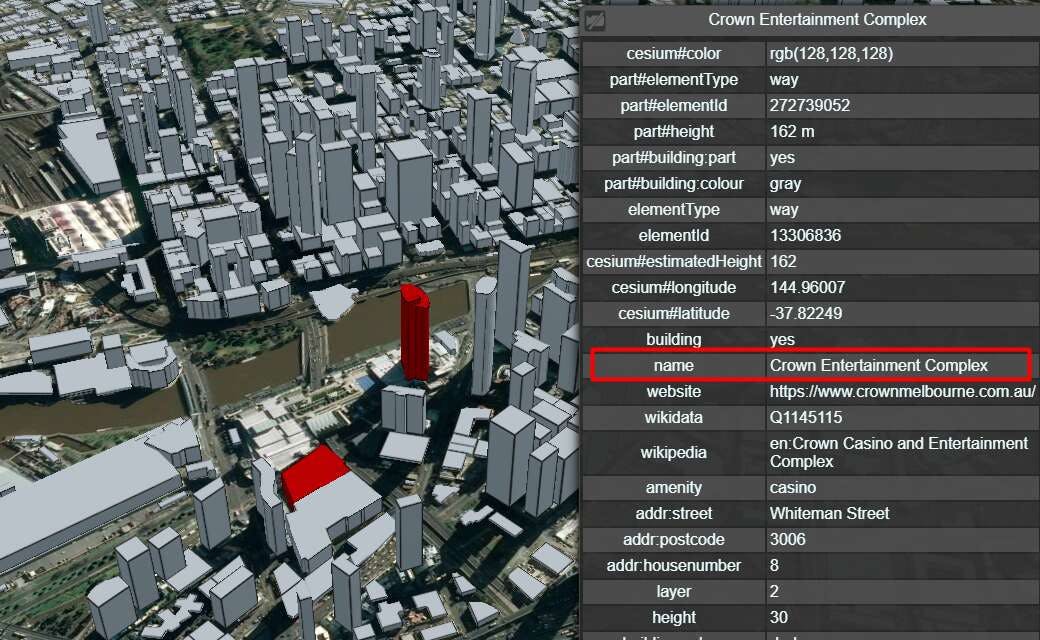The height and width of the screenshot is (640, 1040).
Task: Select the longitude value 144.96007
Action: pos(807,288)
